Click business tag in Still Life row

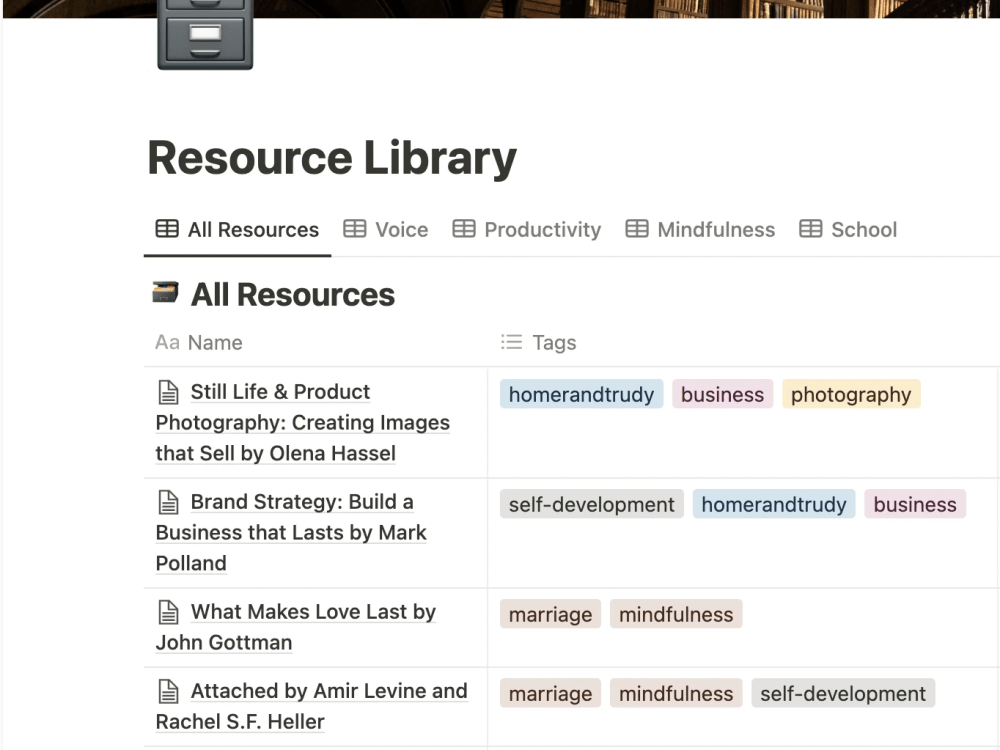point(723,395)
